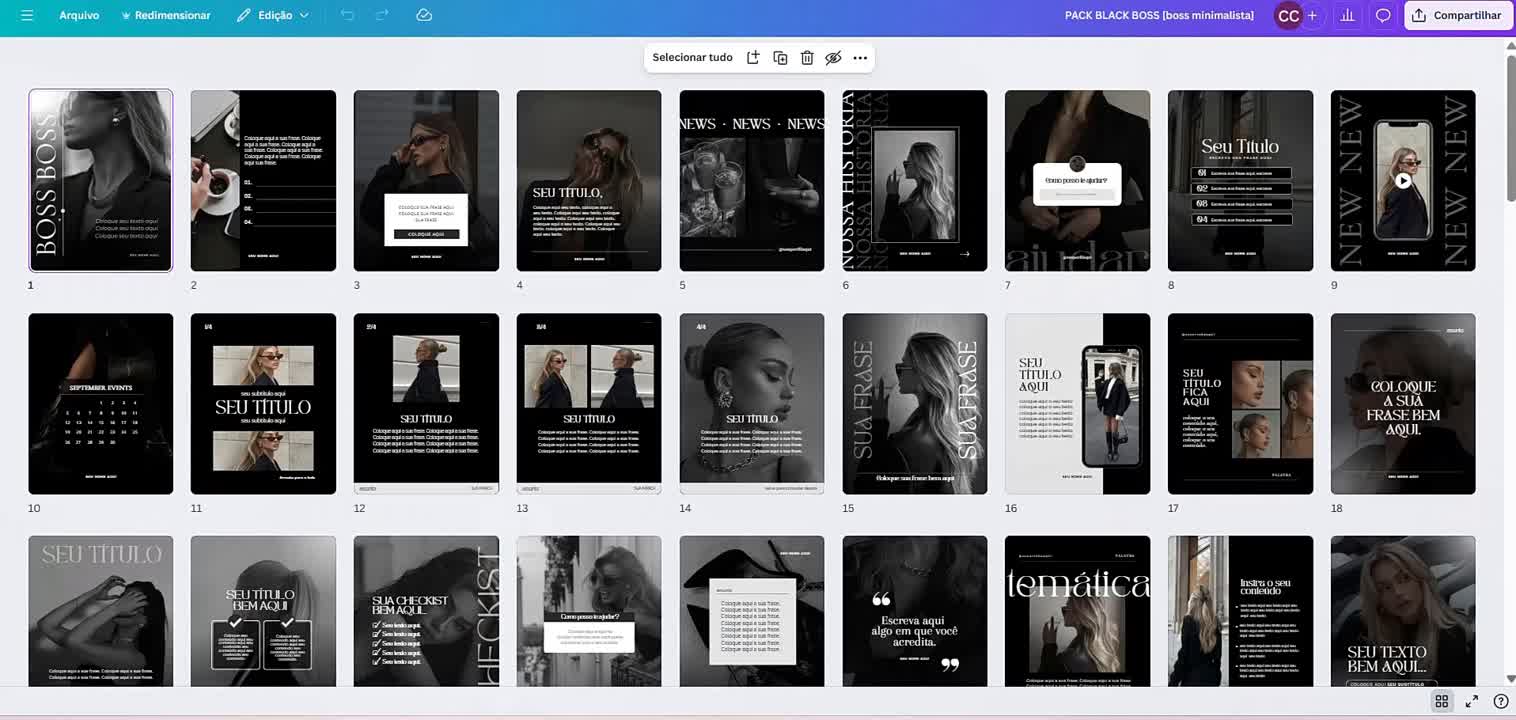The width and height of the screenshot is (1516, 720).
Task: Select the SEU TEXTO BEM AQUI thumbnail
Action: [1403, 611]
